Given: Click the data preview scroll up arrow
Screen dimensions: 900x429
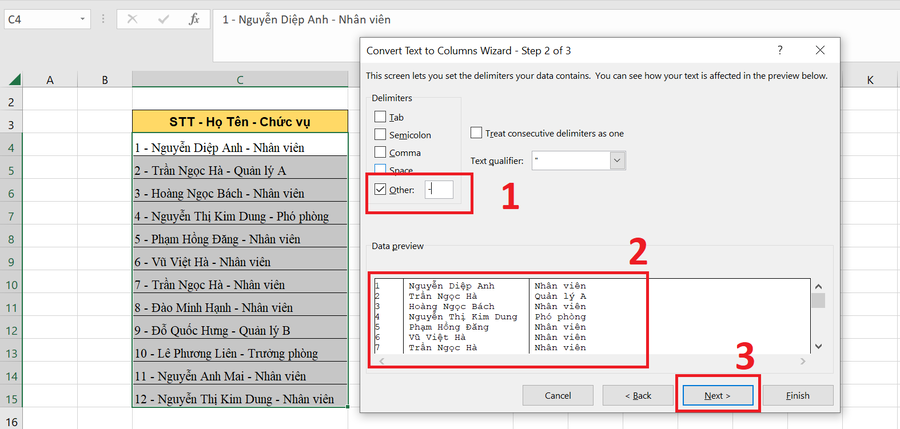Looking at the screenshot, I should (x=819, y=286).
